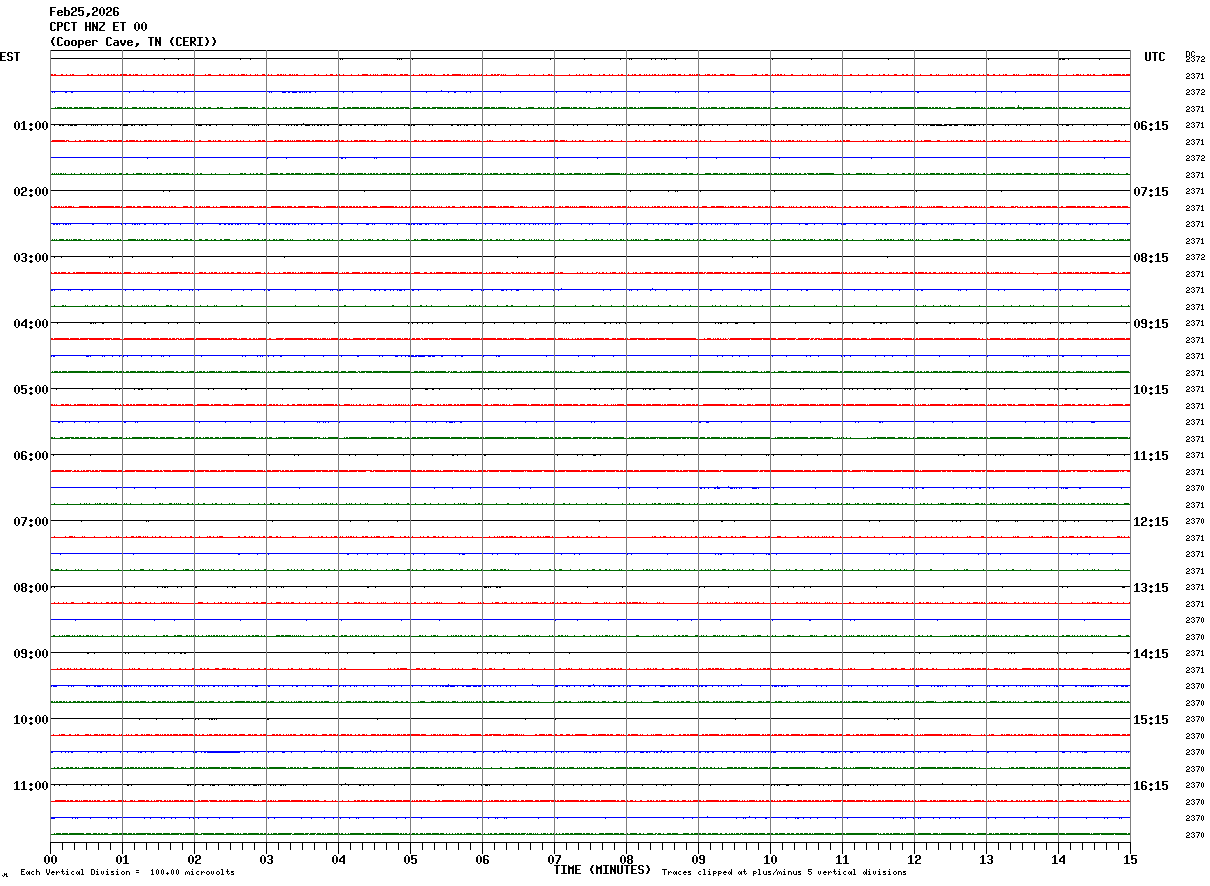Click minute 07 tick label on the bottom axis

pos(554,859)
